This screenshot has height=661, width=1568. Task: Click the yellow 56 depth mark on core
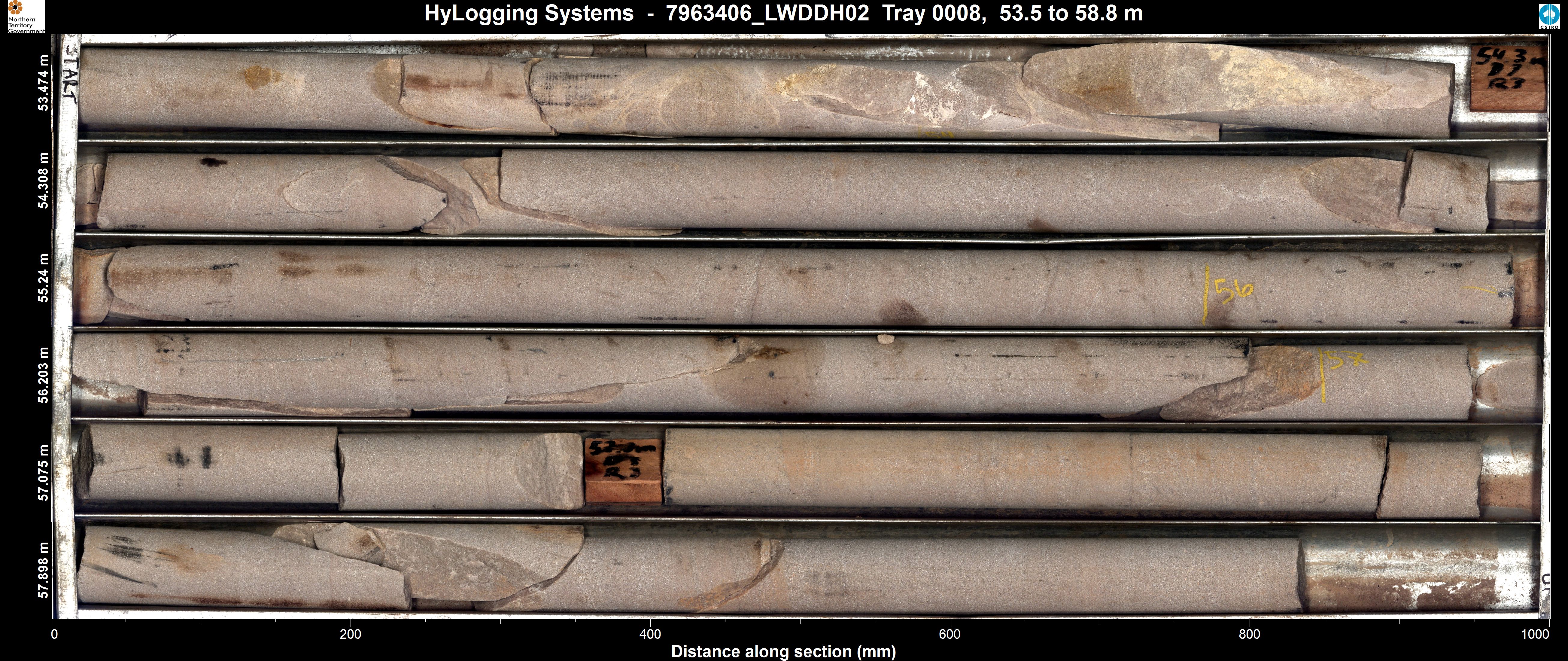(x=1233, y=291)
